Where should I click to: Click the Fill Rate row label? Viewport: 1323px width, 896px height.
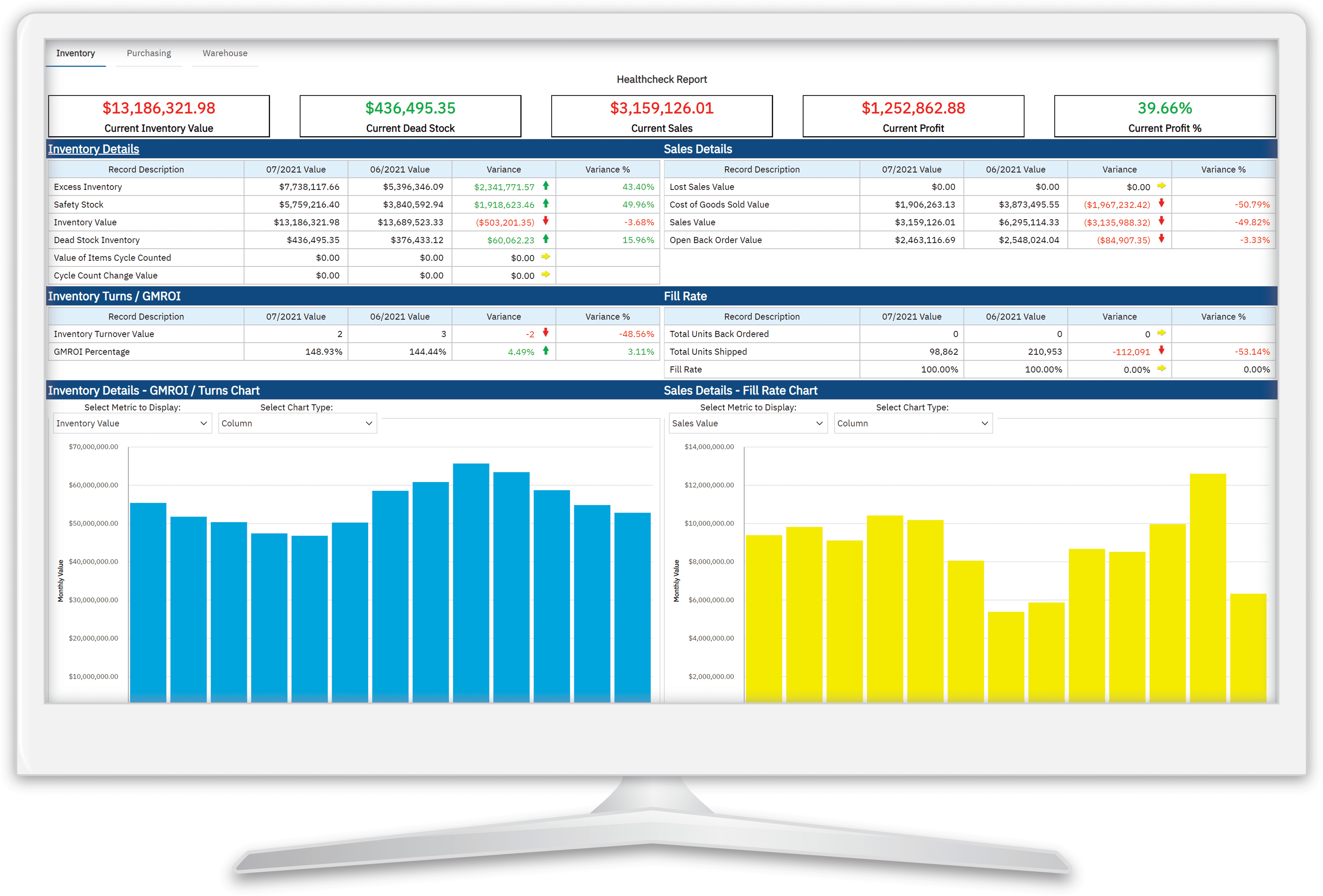coord(686,369)
